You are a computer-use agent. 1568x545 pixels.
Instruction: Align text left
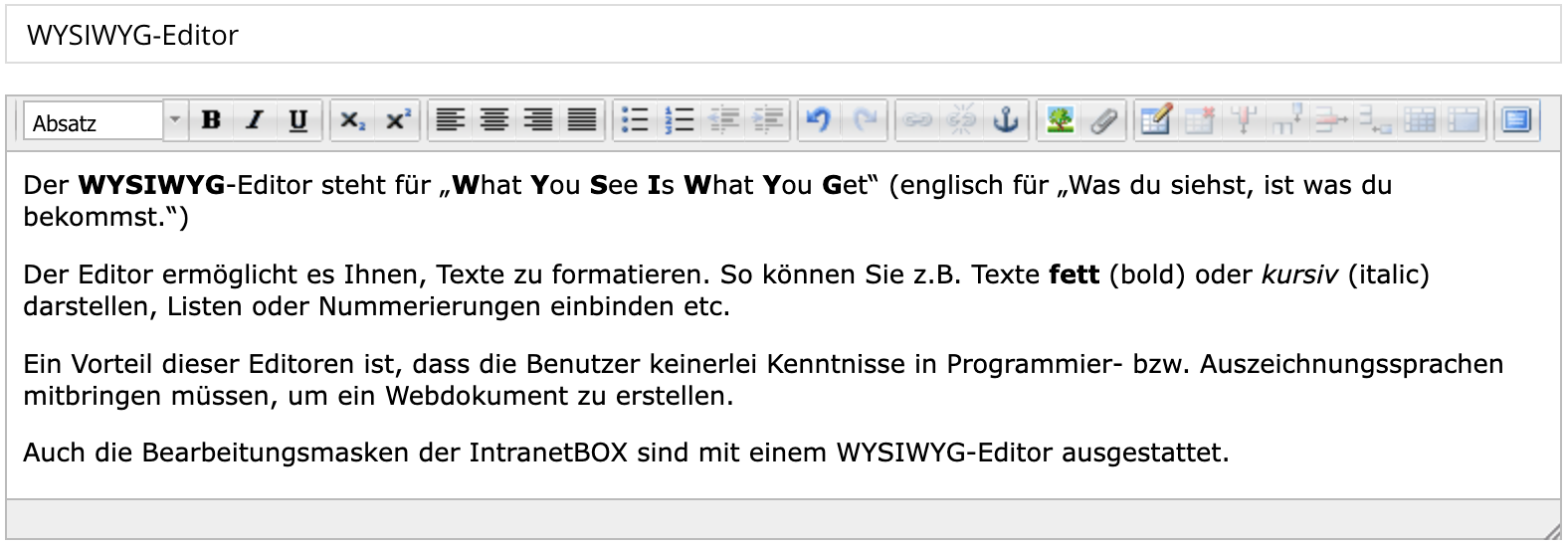tap(451, 120)
